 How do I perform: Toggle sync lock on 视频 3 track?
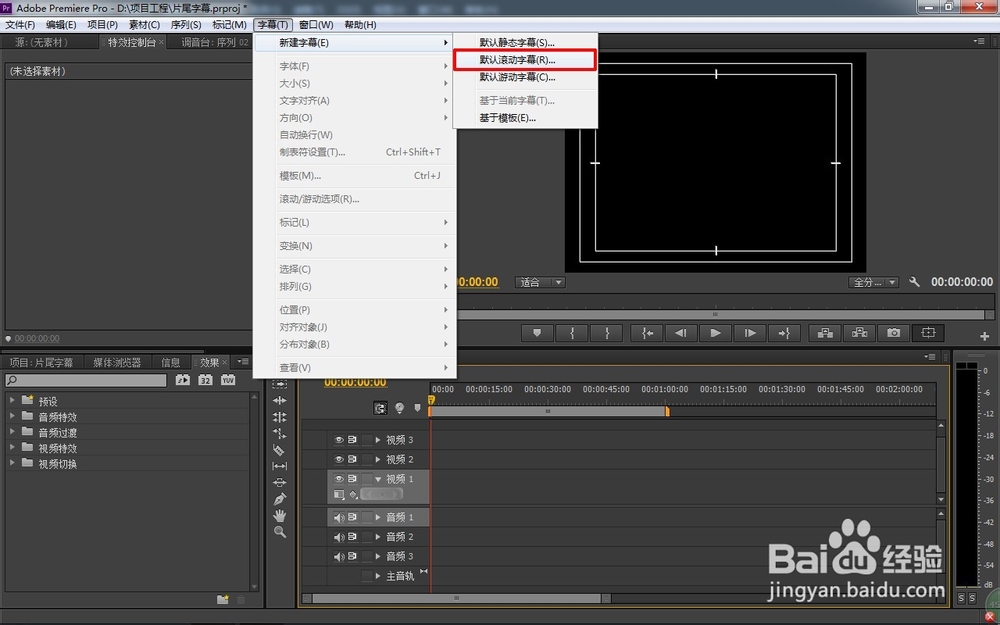(352, 440)
